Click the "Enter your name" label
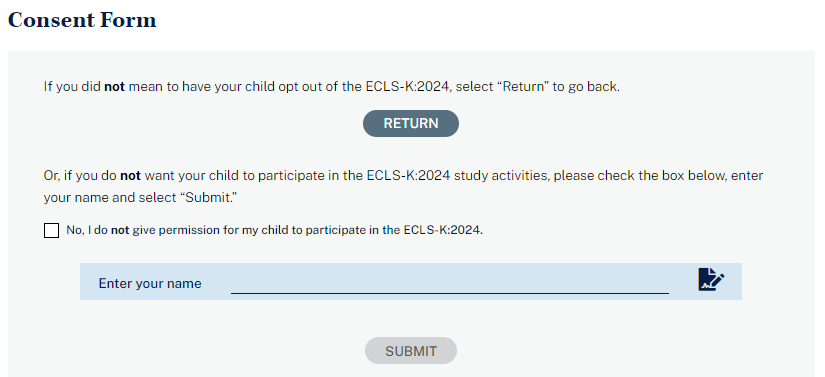 (x=150, y=283)
